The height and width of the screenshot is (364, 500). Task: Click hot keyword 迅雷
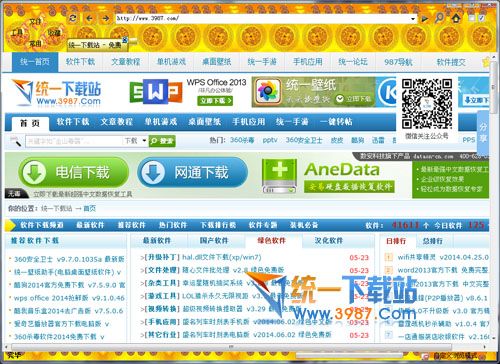(378, 140)
